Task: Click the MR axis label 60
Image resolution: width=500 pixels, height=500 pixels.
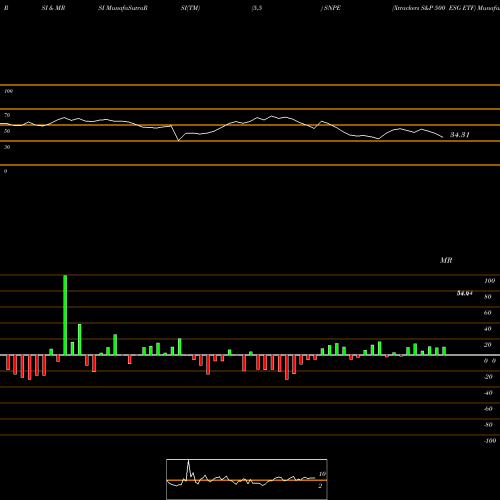Action: point(487,313)
